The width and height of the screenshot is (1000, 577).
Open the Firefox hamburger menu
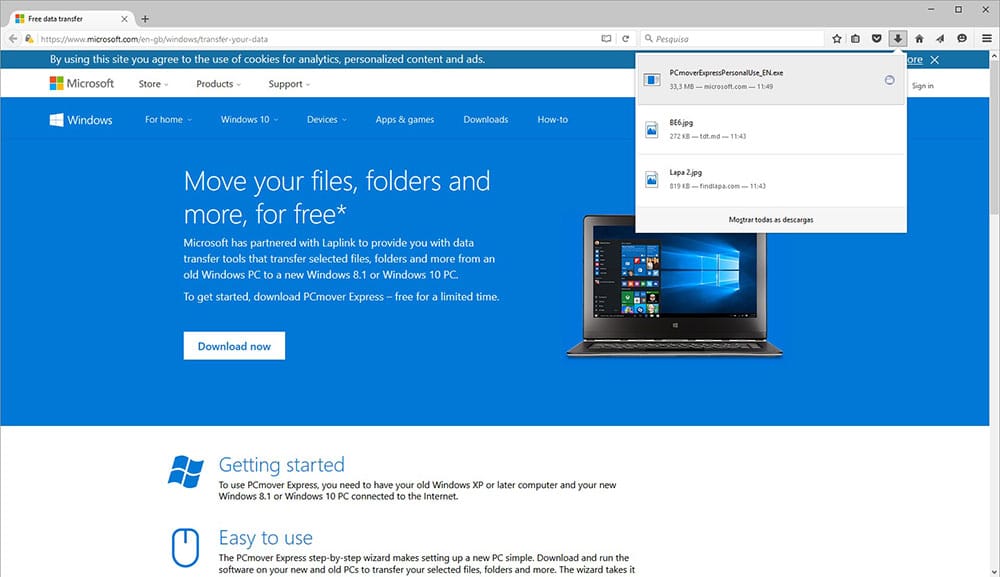point(986,38)
